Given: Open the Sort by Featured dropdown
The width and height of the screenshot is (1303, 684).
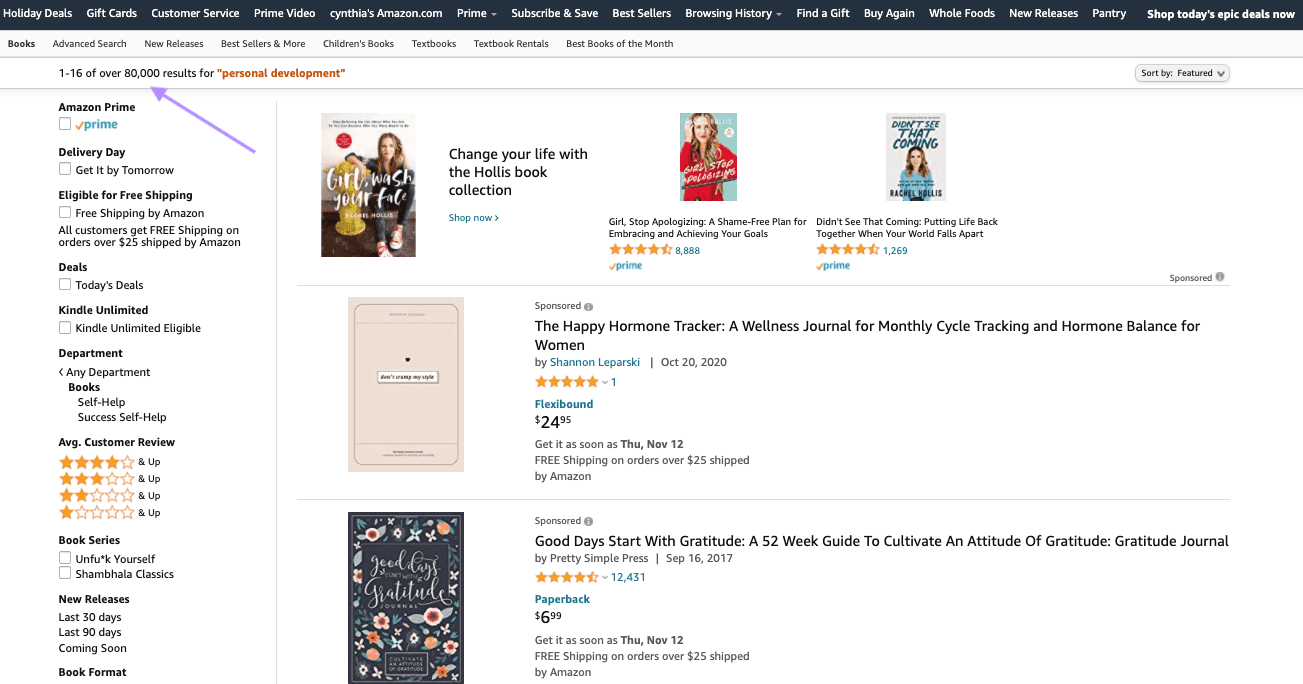Looking at the screenshot, I should click(x=1182, y=72).
